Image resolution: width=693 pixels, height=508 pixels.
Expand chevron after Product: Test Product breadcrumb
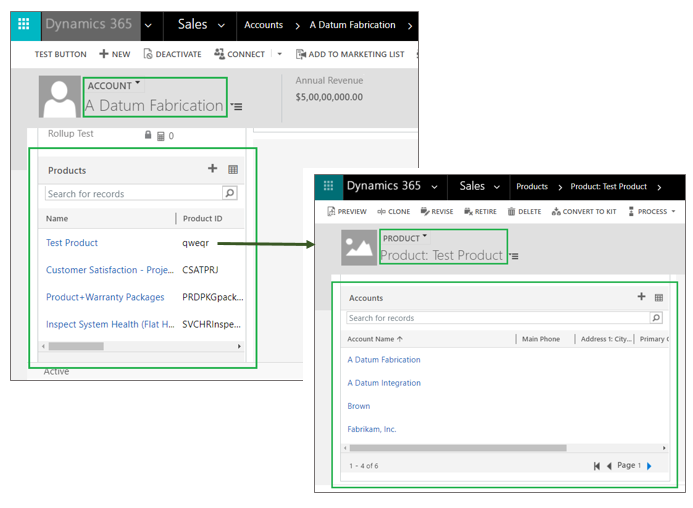[x=659, y=187]
